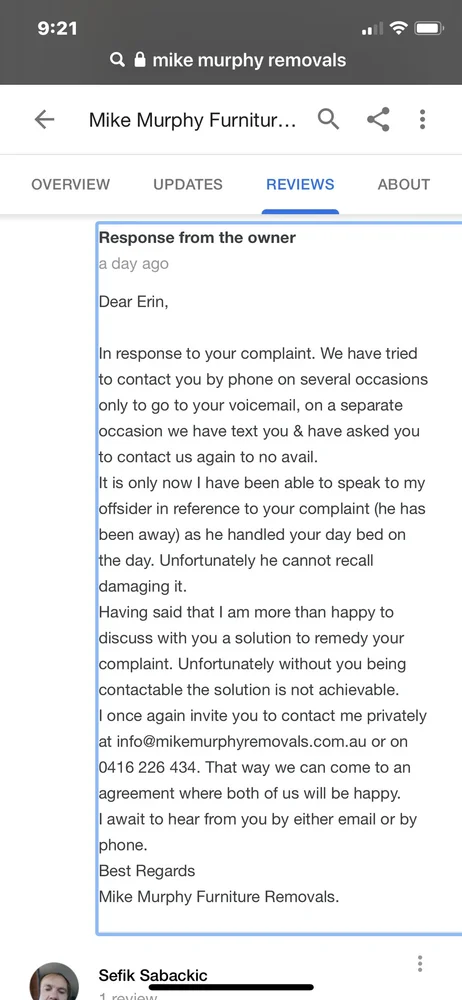Open search with the magnifier icon
Screen dimensions: 462x1000
[x=328, y=119]
